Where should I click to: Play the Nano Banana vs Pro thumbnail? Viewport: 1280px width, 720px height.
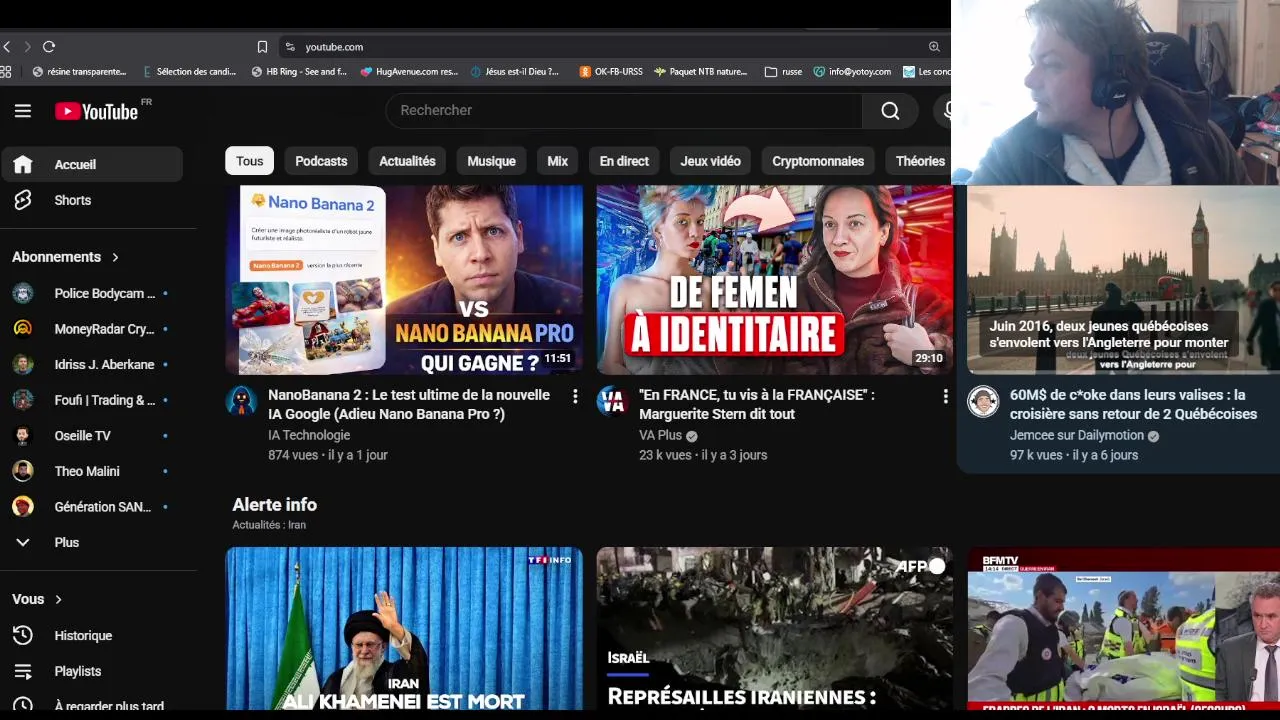coord(404,279)
